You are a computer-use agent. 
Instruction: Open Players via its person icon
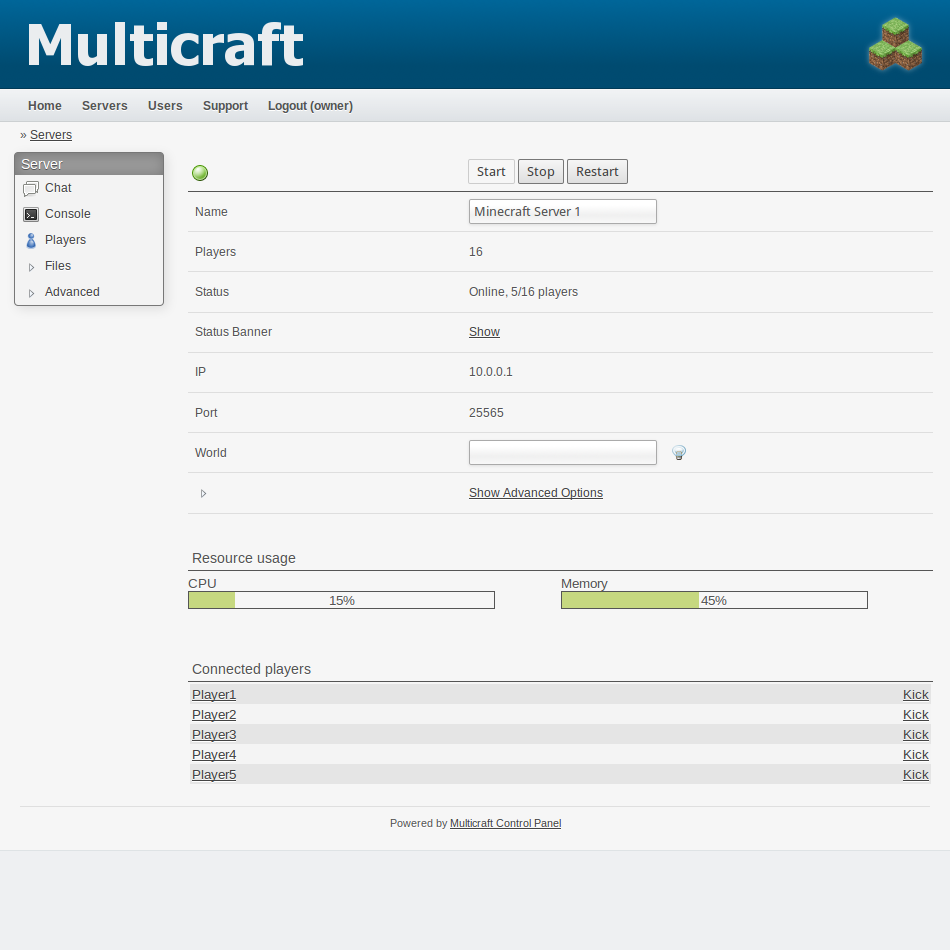click(31, 241)
